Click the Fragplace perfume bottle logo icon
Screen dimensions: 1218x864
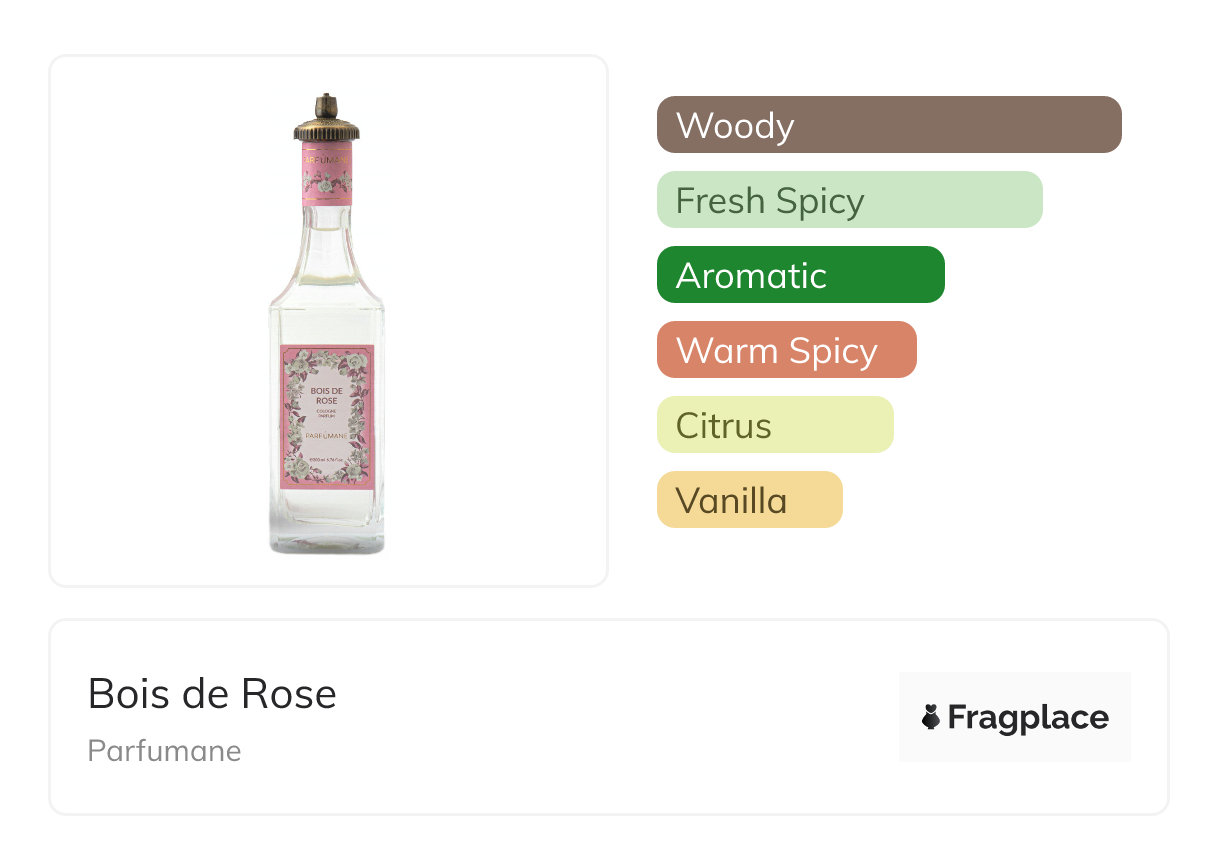pyautogui.click(x=931, y=717)
